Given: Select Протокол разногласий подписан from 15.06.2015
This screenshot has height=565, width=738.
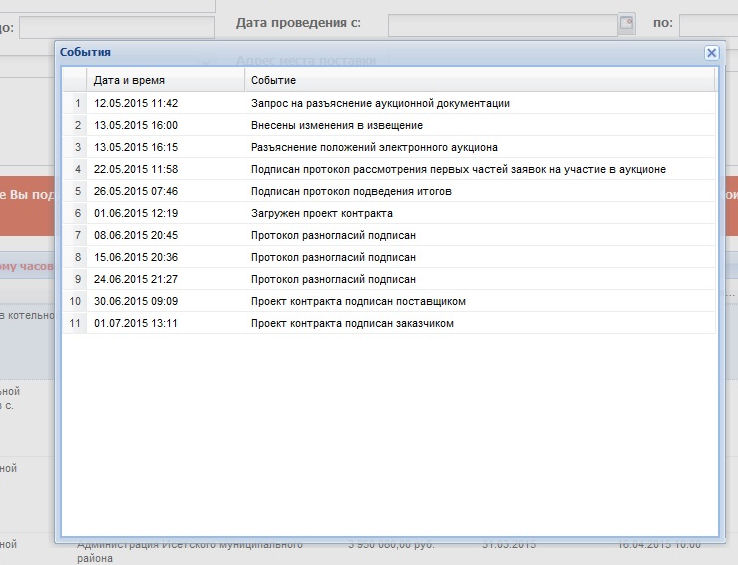Looking at the screenshot, I should (332, 257).
